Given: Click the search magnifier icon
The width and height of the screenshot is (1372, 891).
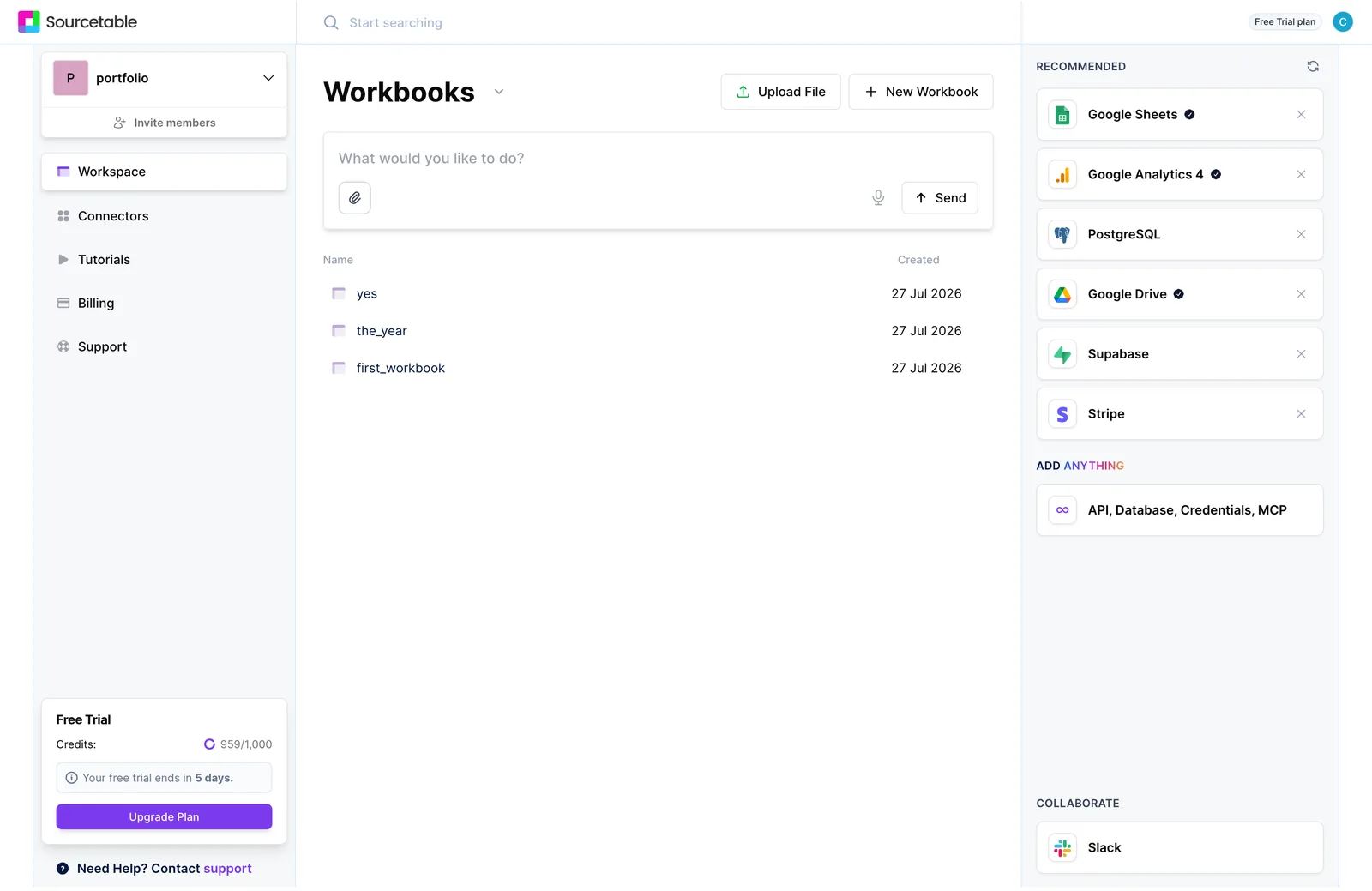Looking at the screenshot, I should click(x=331, y=22).
